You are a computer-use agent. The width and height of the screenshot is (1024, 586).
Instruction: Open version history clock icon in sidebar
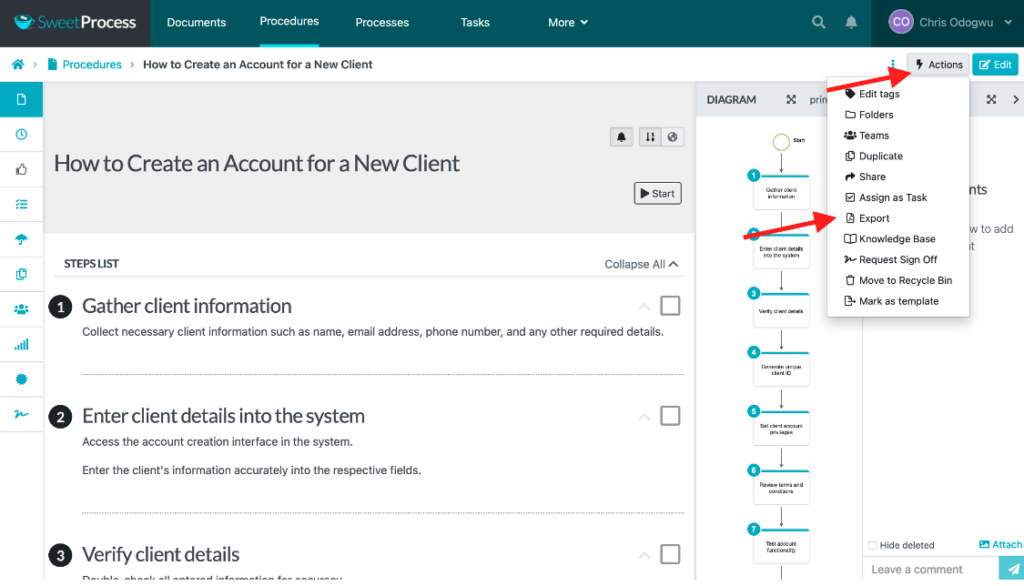pos(22,134)
